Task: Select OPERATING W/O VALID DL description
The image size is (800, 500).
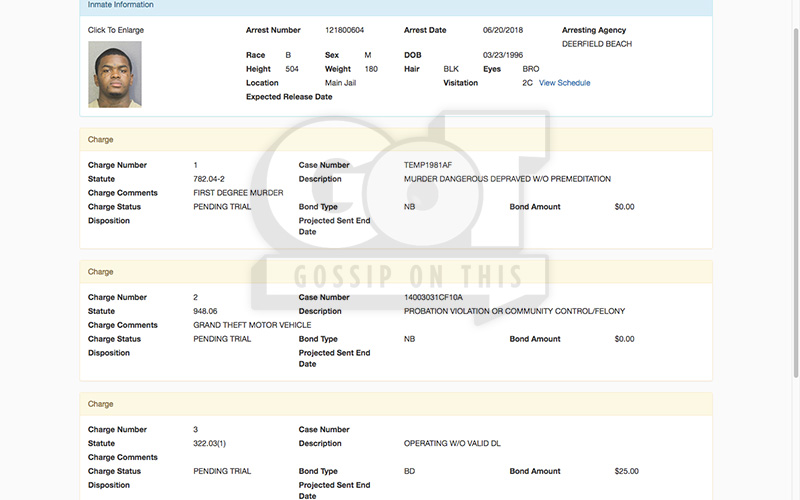Action: [x=452, y=443]
